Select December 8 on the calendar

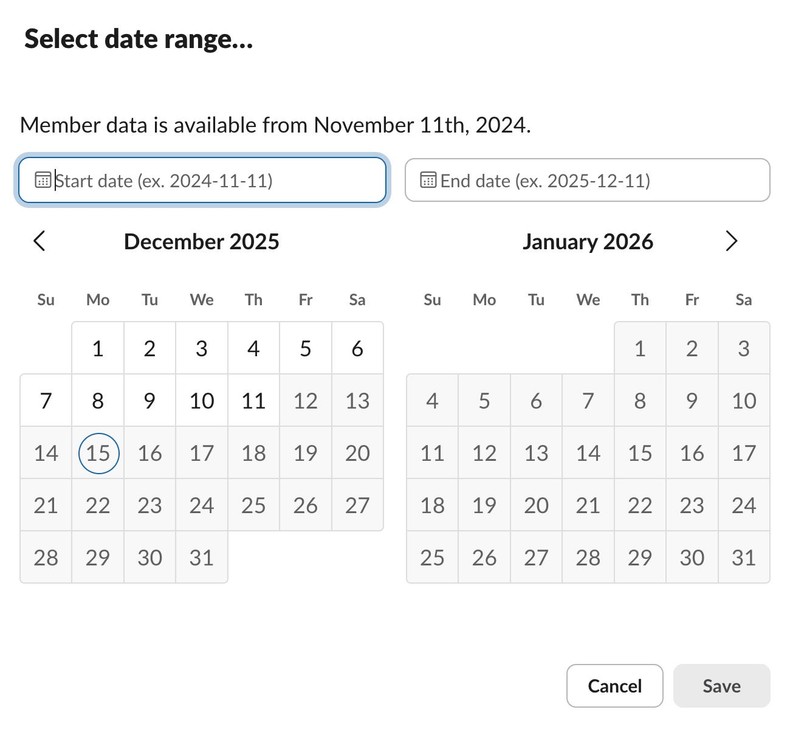click(x=98, y=401)
